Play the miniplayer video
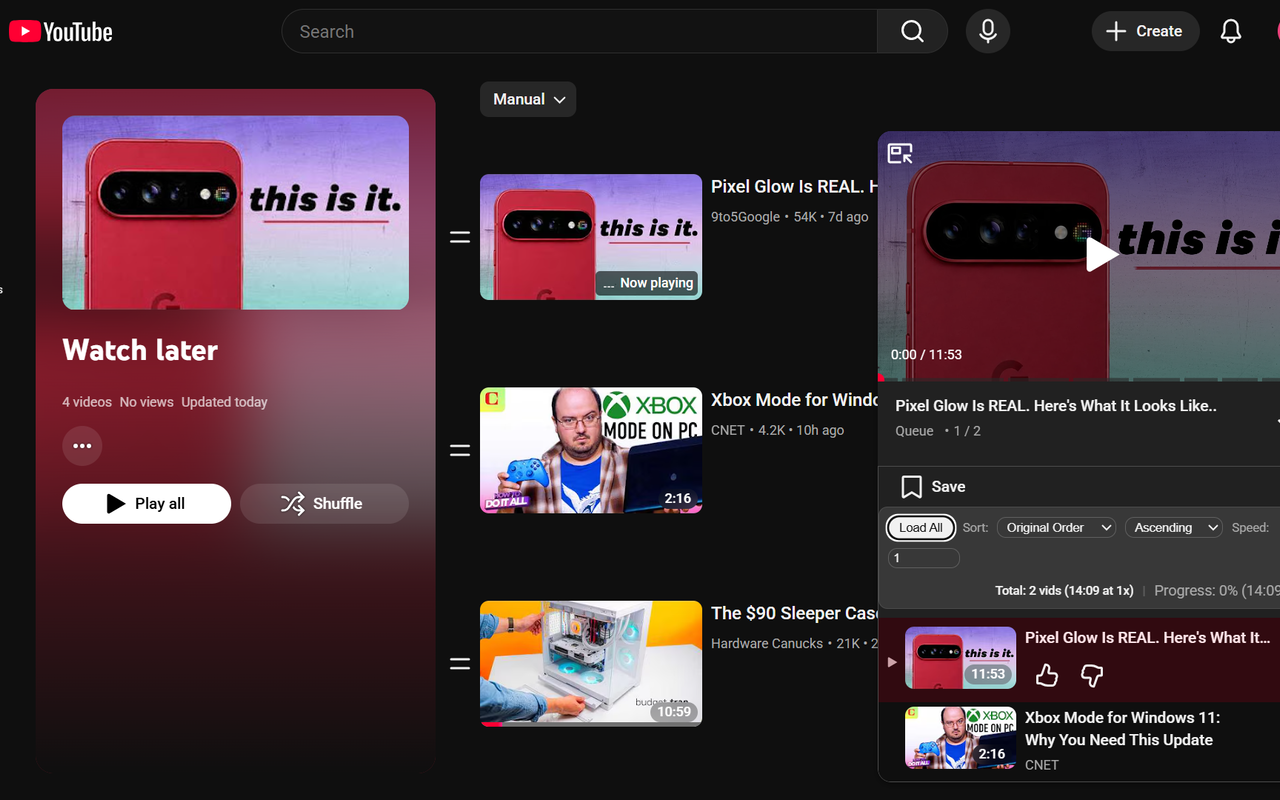This screenshot has height=800, width=1280. (x=1101, y=254)
